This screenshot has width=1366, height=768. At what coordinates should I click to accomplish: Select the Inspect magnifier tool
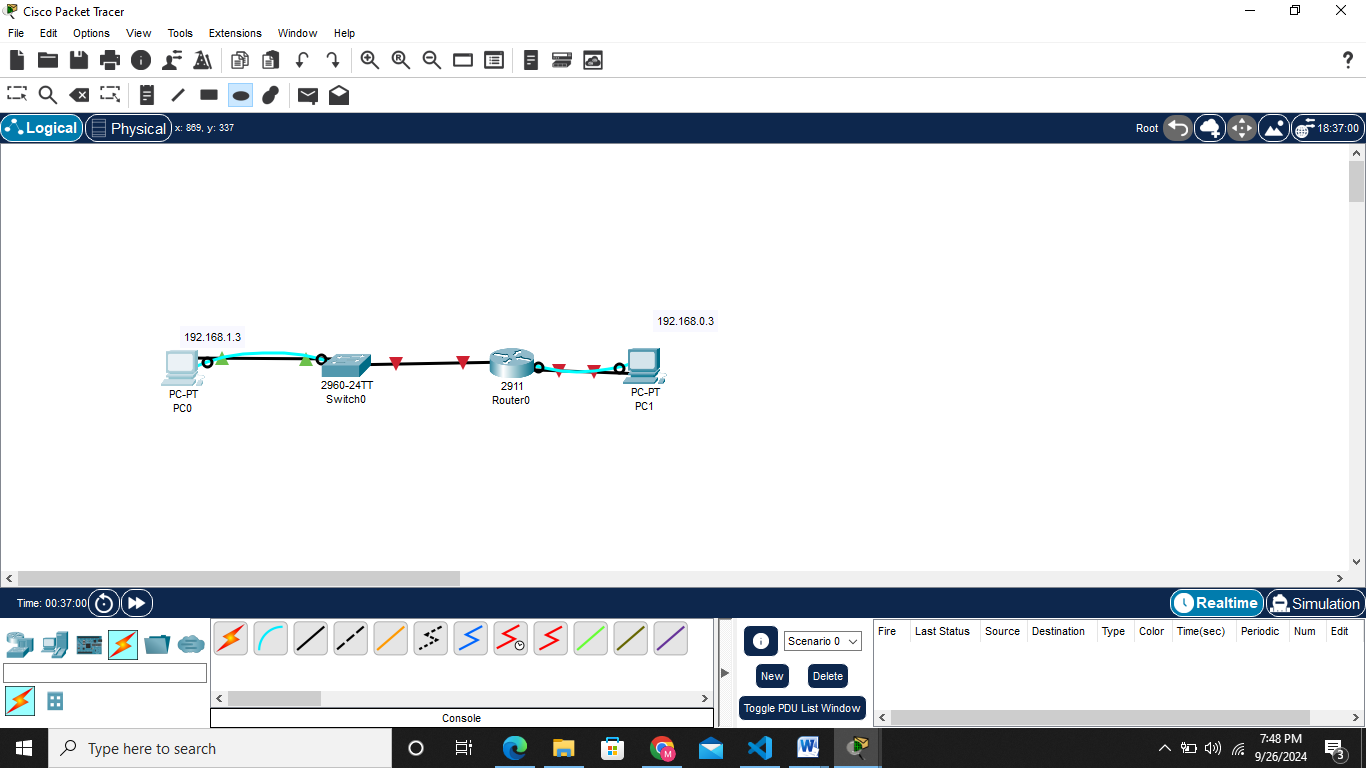[47, 95]
